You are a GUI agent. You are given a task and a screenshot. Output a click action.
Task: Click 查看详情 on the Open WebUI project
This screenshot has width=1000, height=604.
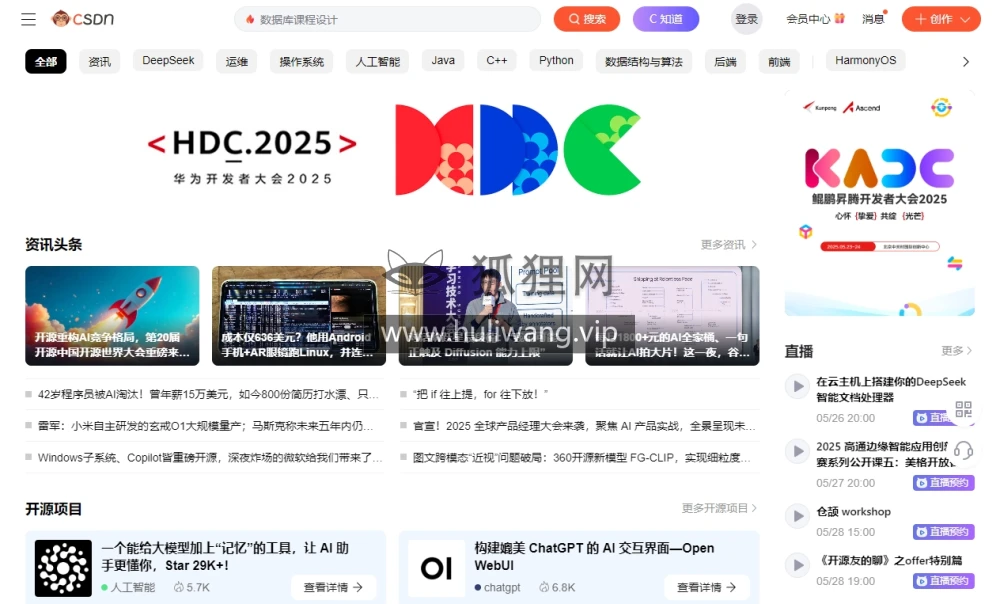(707, 587)
